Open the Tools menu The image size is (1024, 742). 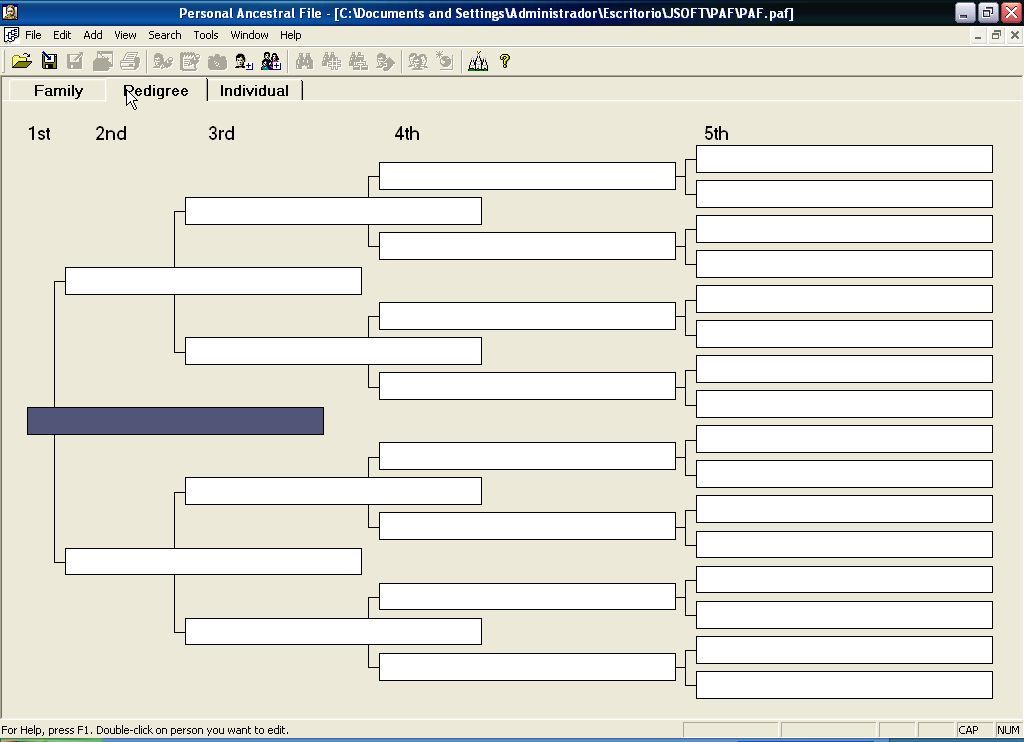(x=205, y=34)
